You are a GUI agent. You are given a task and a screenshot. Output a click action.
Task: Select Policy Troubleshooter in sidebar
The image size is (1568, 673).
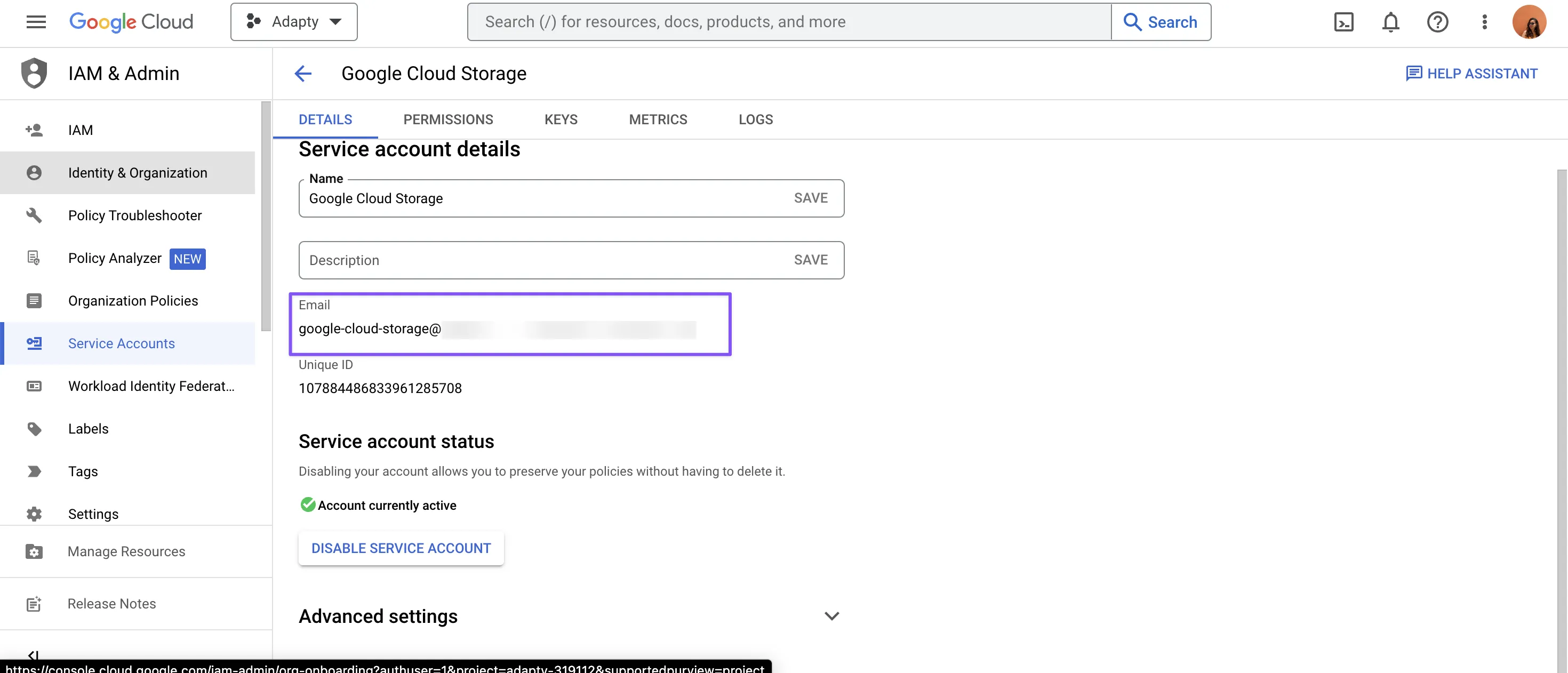134,215
